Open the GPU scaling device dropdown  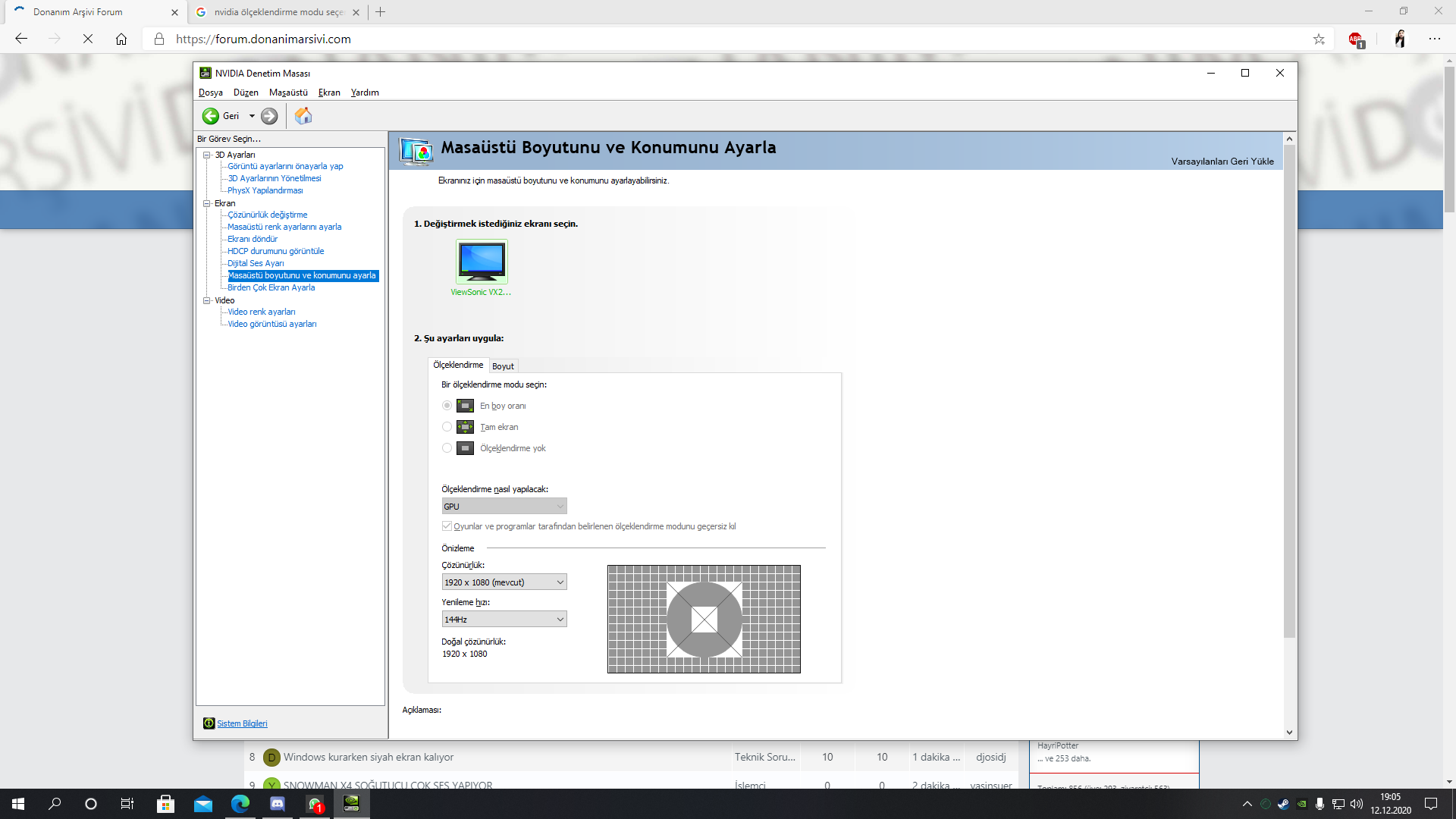tap(504, 507)
